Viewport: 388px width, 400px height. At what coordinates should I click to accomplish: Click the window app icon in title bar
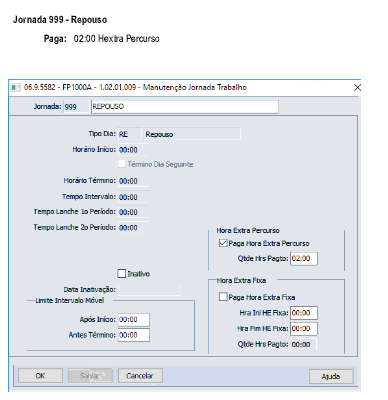[x=16, y=88]
